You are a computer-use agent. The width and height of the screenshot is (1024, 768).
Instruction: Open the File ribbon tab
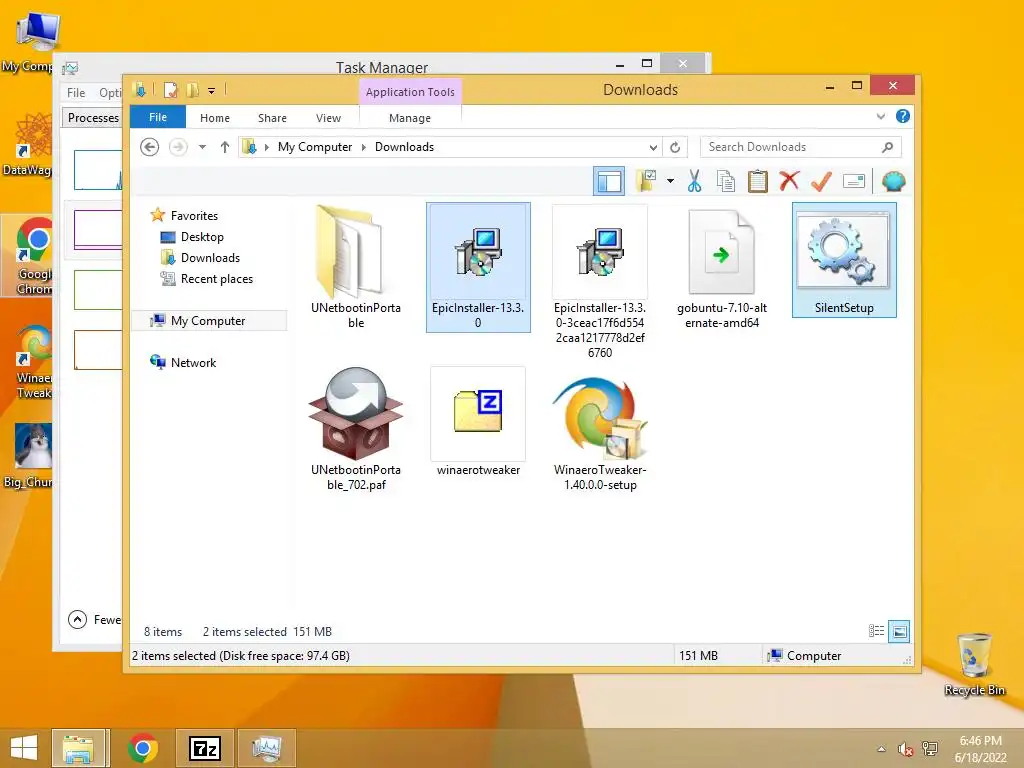[x=158, y=117]
